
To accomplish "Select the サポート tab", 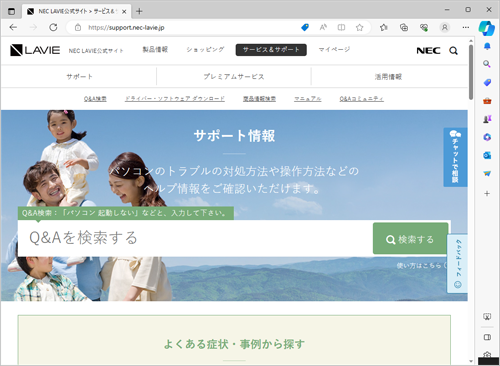I will (79, 77).
